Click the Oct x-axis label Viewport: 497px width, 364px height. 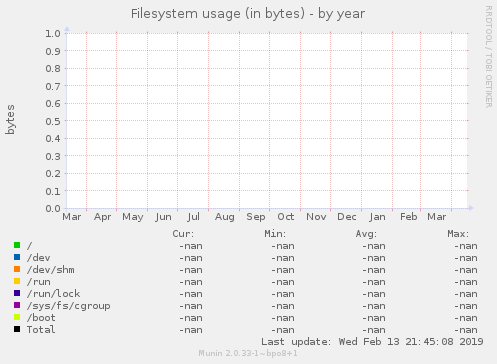(286, 217)
